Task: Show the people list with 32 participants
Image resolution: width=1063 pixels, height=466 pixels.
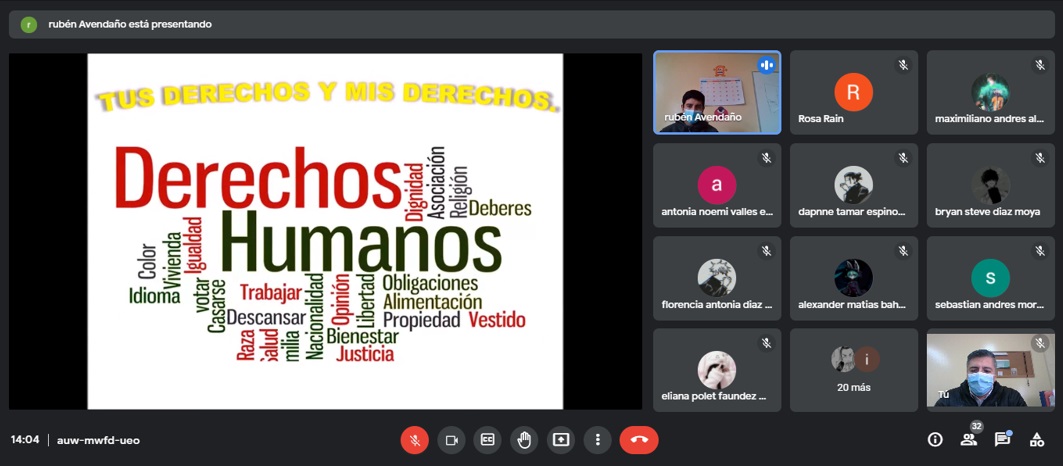Action: click(x=968, y=440)
